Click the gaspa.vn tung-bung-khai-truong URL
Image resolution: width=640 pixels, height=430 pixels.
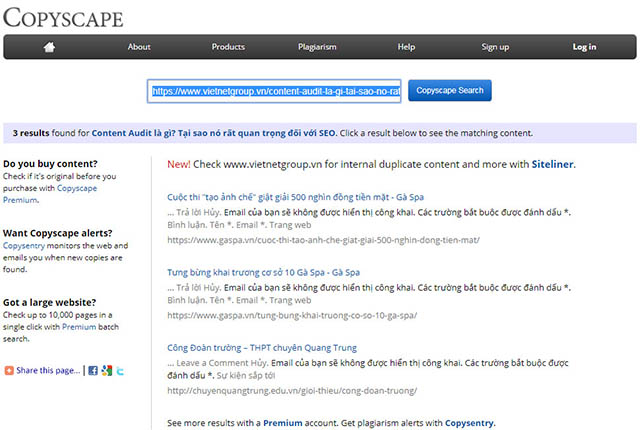(x=292, y=315)
